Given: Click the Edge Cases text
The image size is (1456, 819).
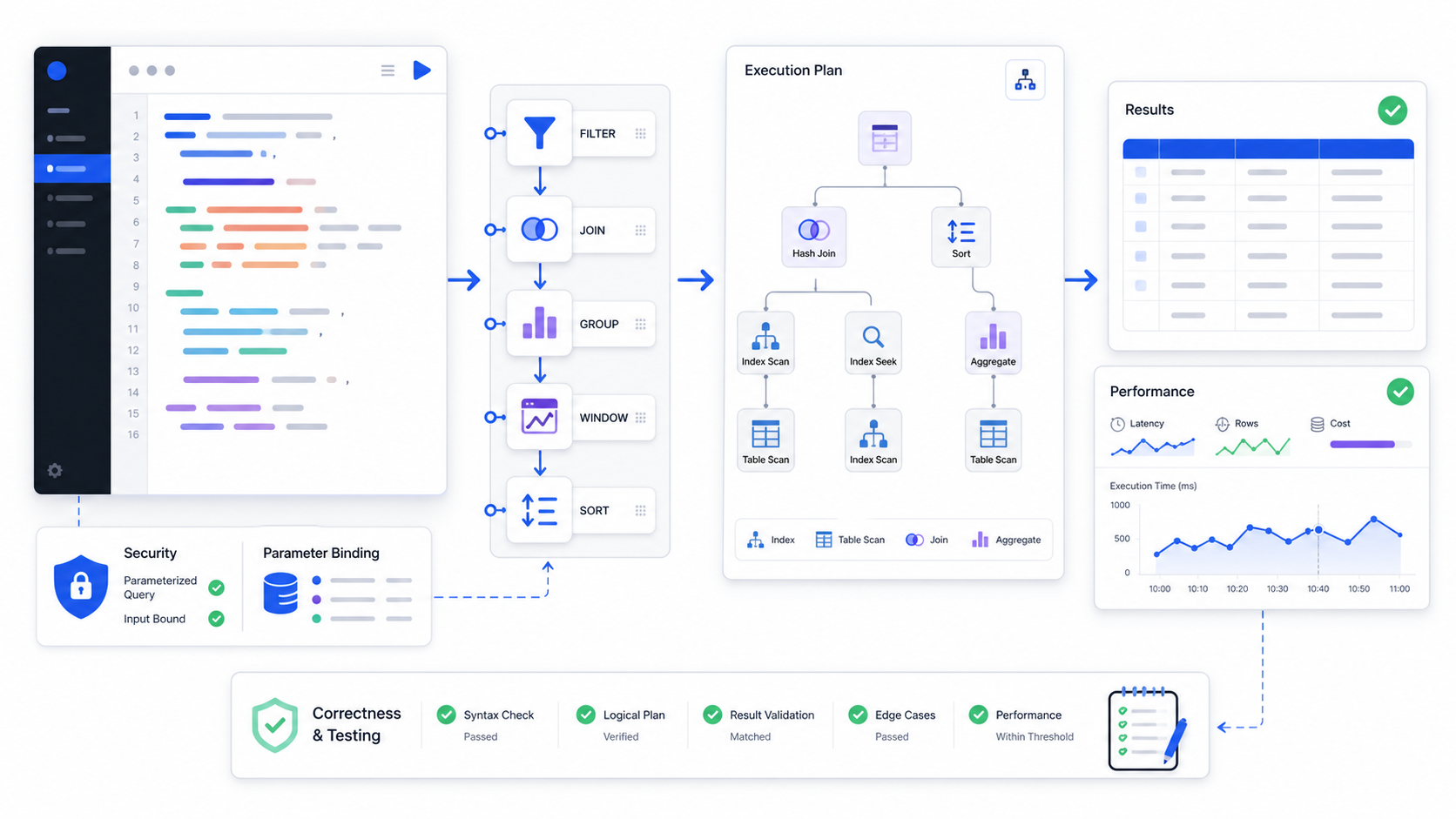Looking at the screenshot, I should click(905, 715).
